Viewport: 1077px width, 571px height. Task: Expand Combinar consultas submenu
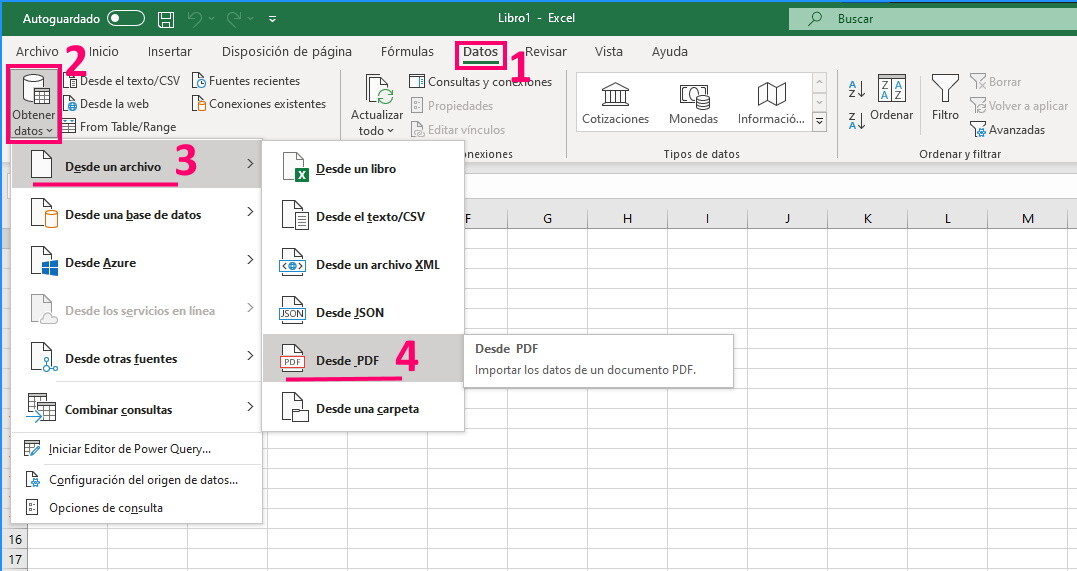point(137,407)
